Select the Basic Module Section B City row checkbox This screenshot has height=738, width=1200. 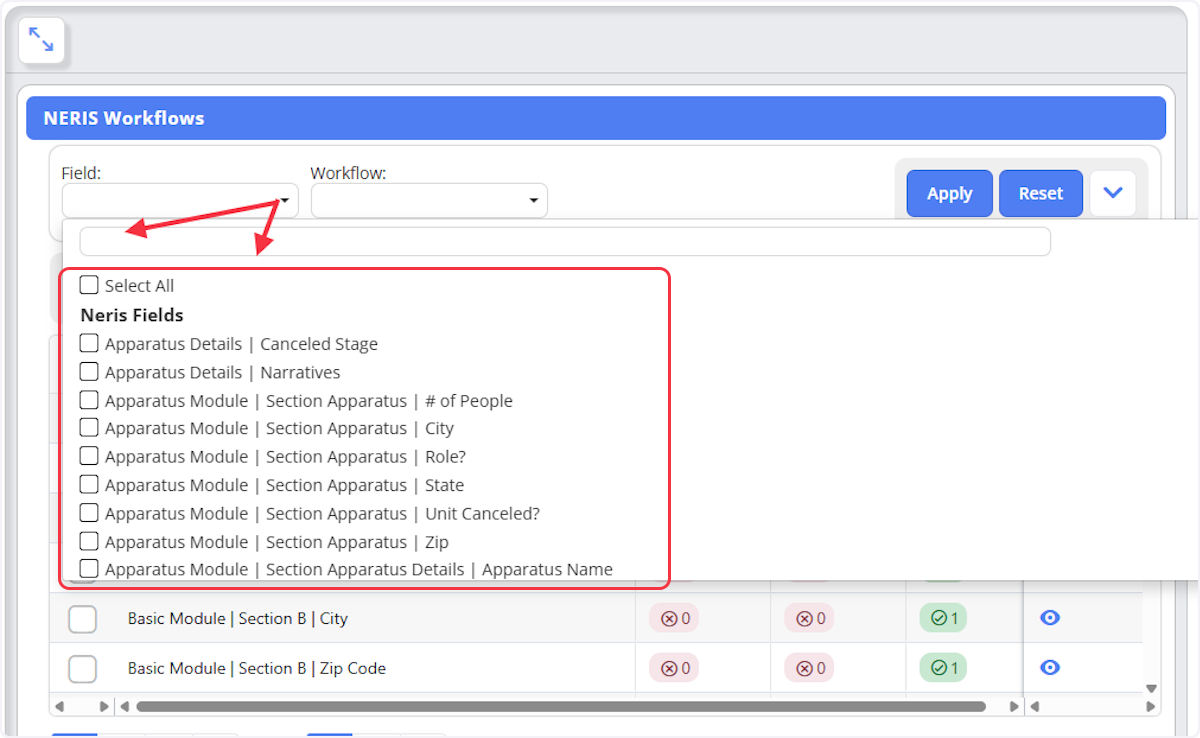click(x=82, y=619)
